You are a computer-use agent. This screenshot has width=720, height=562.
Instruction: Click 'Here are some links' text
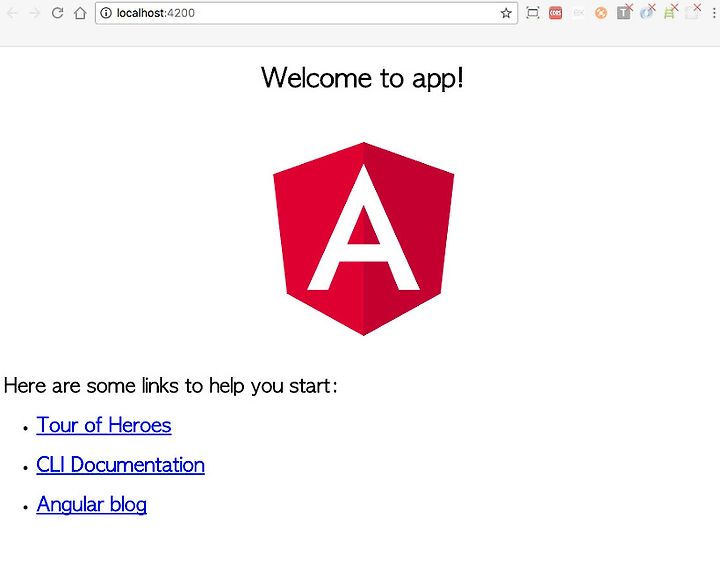[x=171, y=386]
